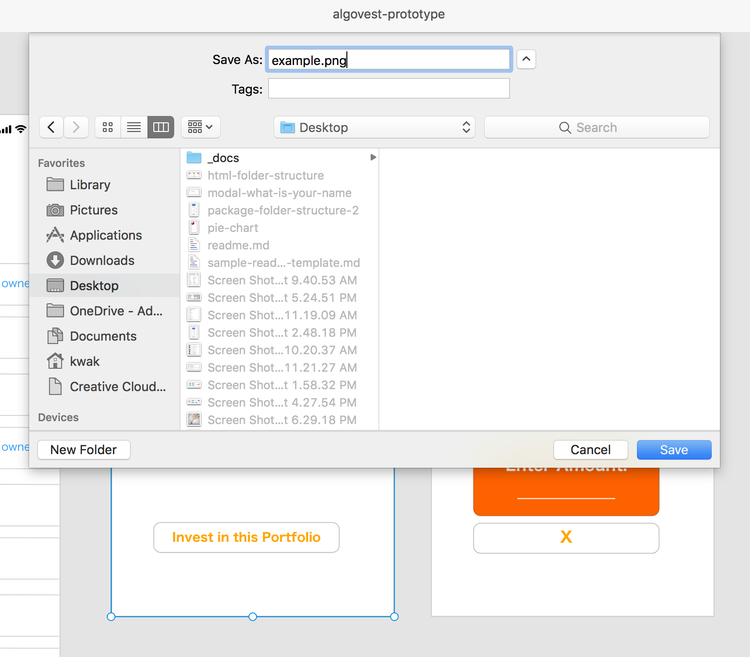Expand the _docs folder arrow
The width and height of the screenshot is (750, 657).
[373, 157]
